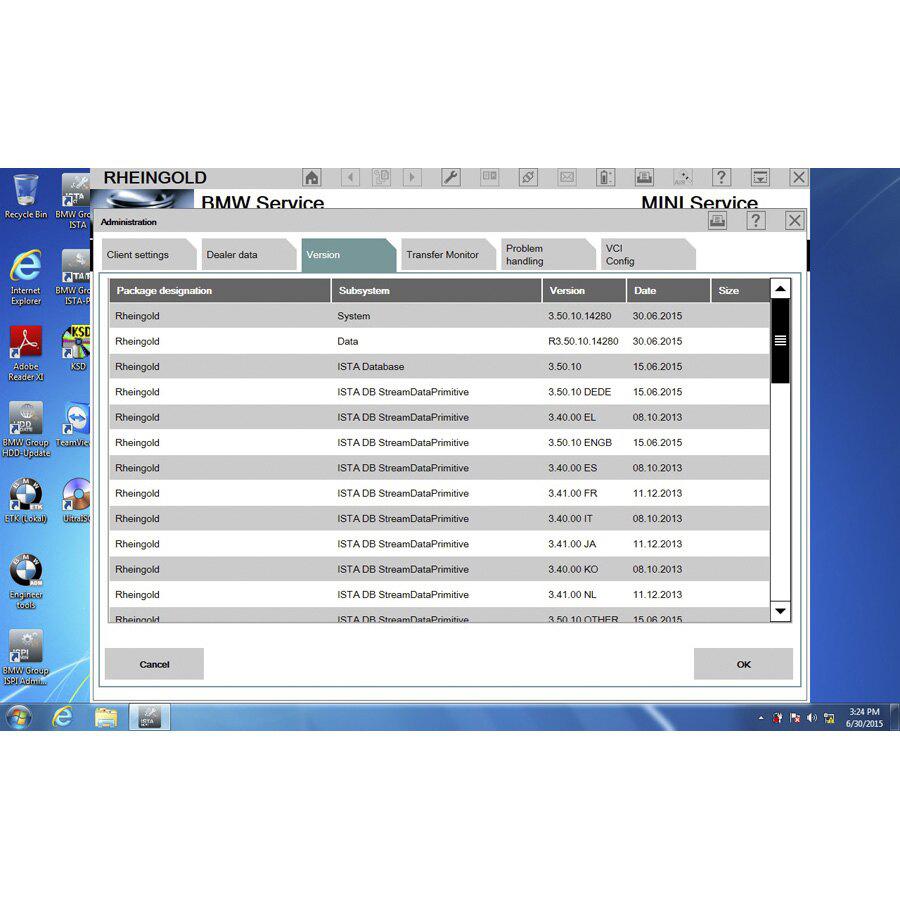Click version 3.40.00 ES
Screen dimensions: 900x900
573,468
